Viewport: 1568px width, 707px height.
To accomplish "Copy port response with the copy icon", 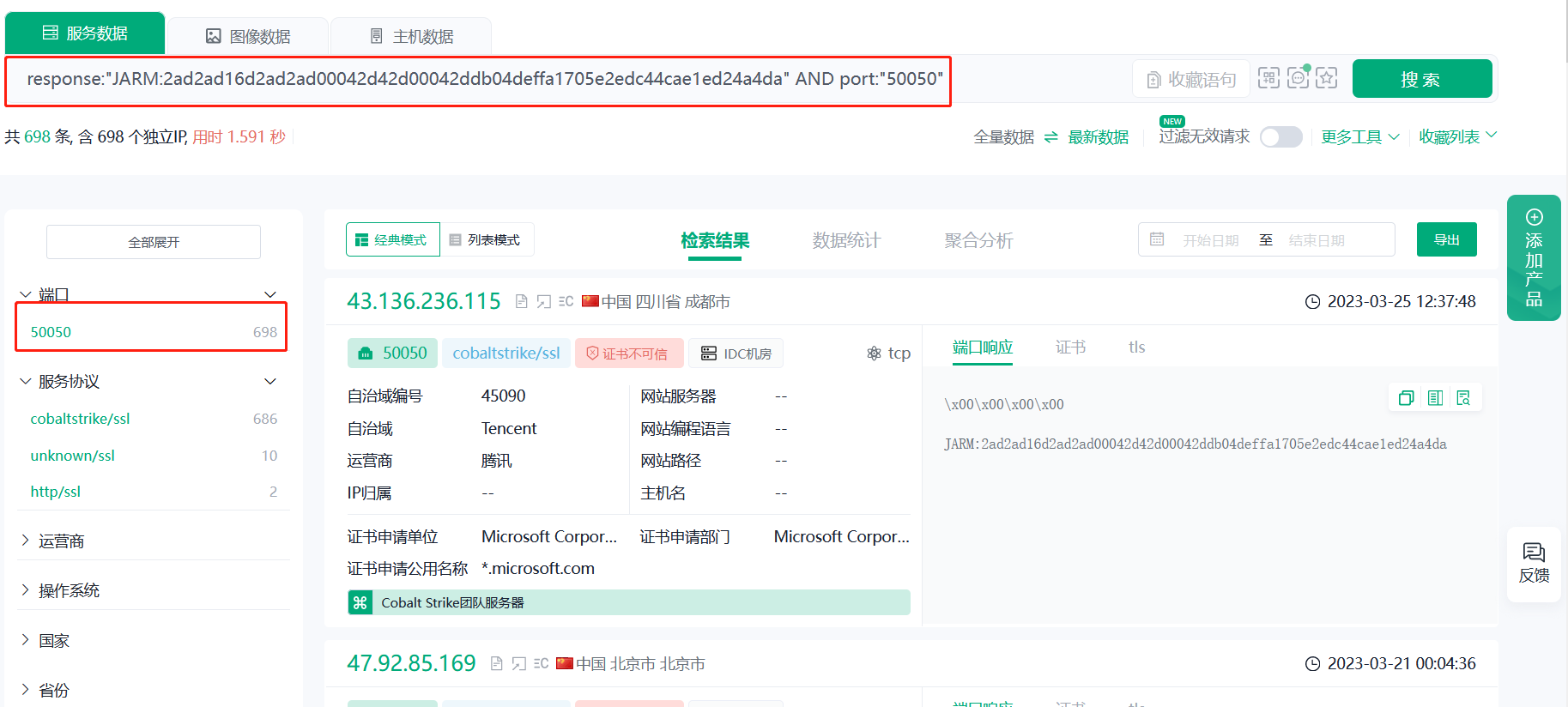I will click(x=1406, y=398).
